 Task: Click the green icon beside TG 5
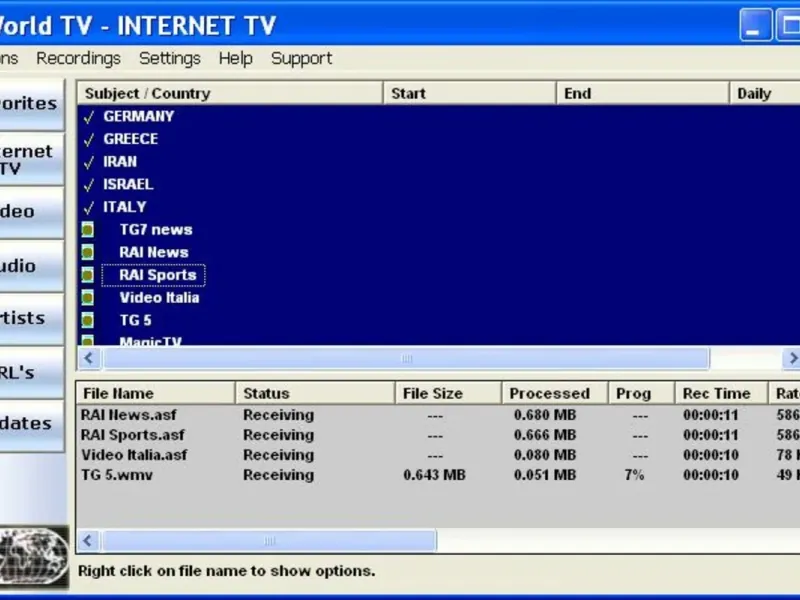click(x=88, y=320)
